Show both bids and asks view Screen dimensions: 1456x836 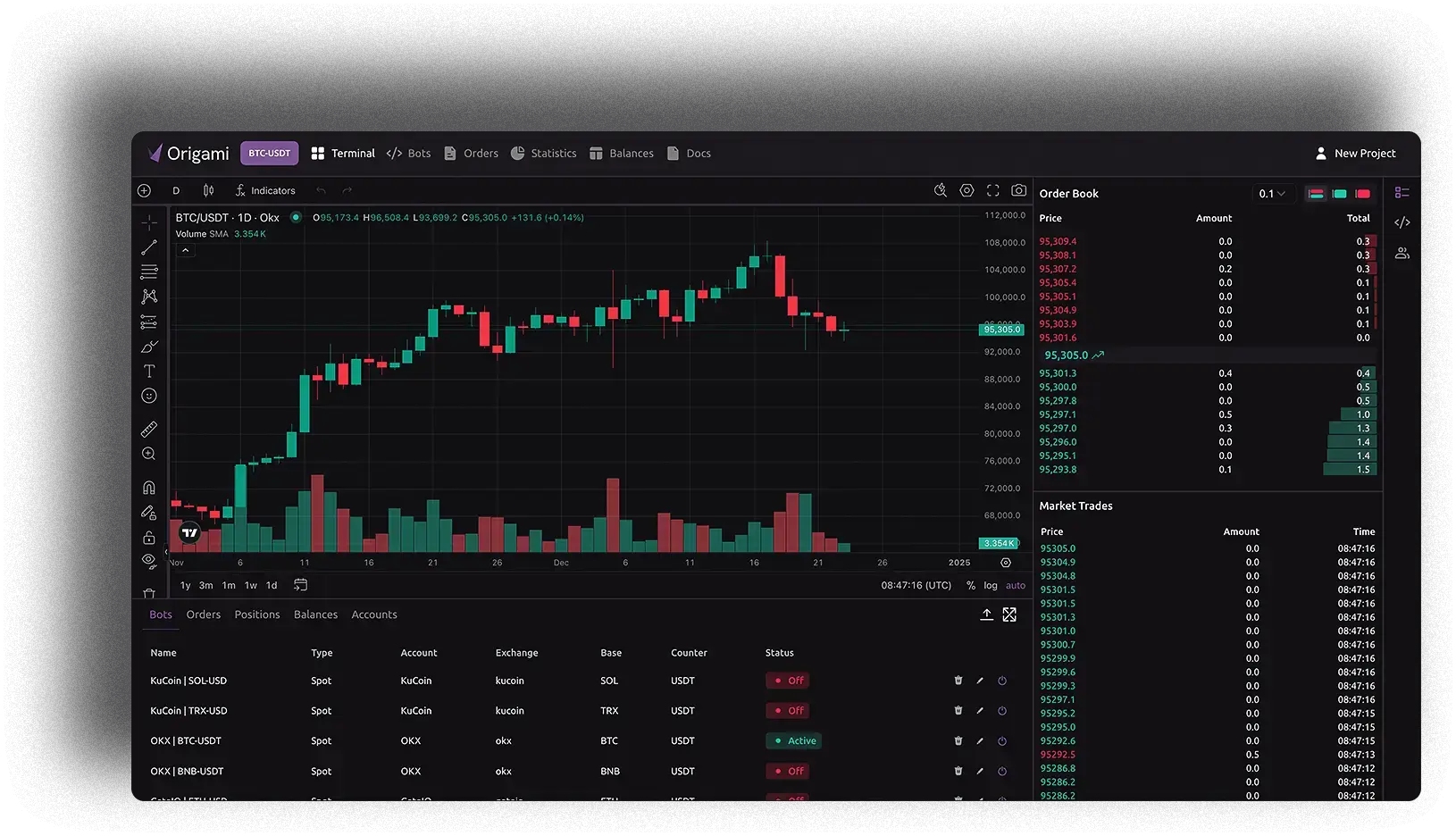[1316, 194]
